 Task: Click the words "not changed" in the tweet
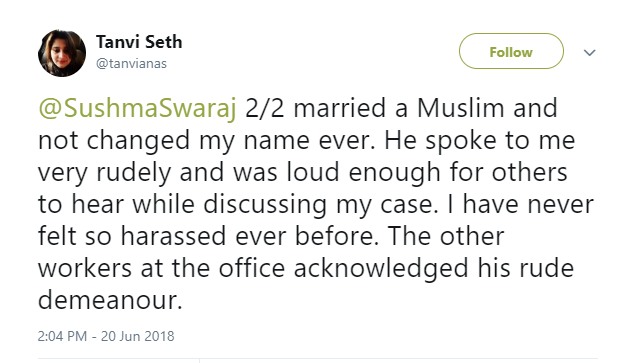pyautogui.click(x=114, y=140)
